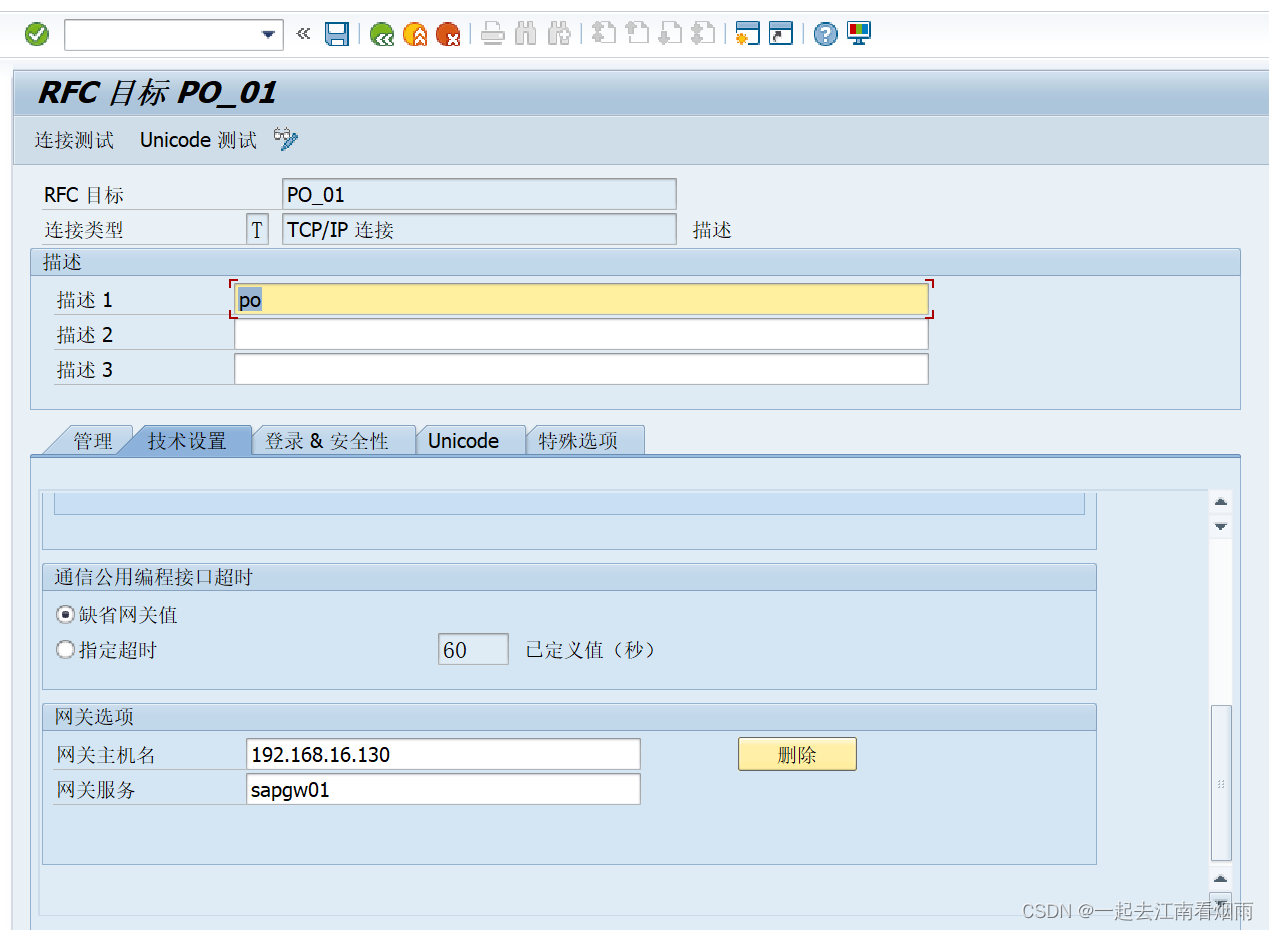Click the collapse command field chevron
This screenshot has width=1269, height=930.
[x=303, y=33]
